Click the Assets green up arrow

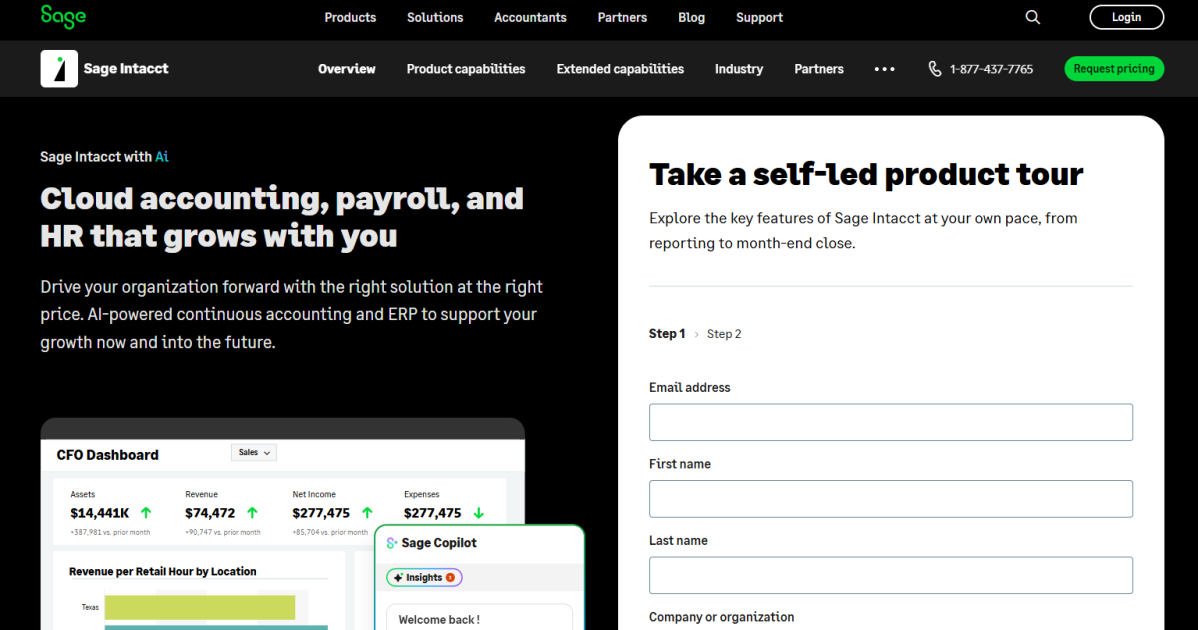point(146,513)
